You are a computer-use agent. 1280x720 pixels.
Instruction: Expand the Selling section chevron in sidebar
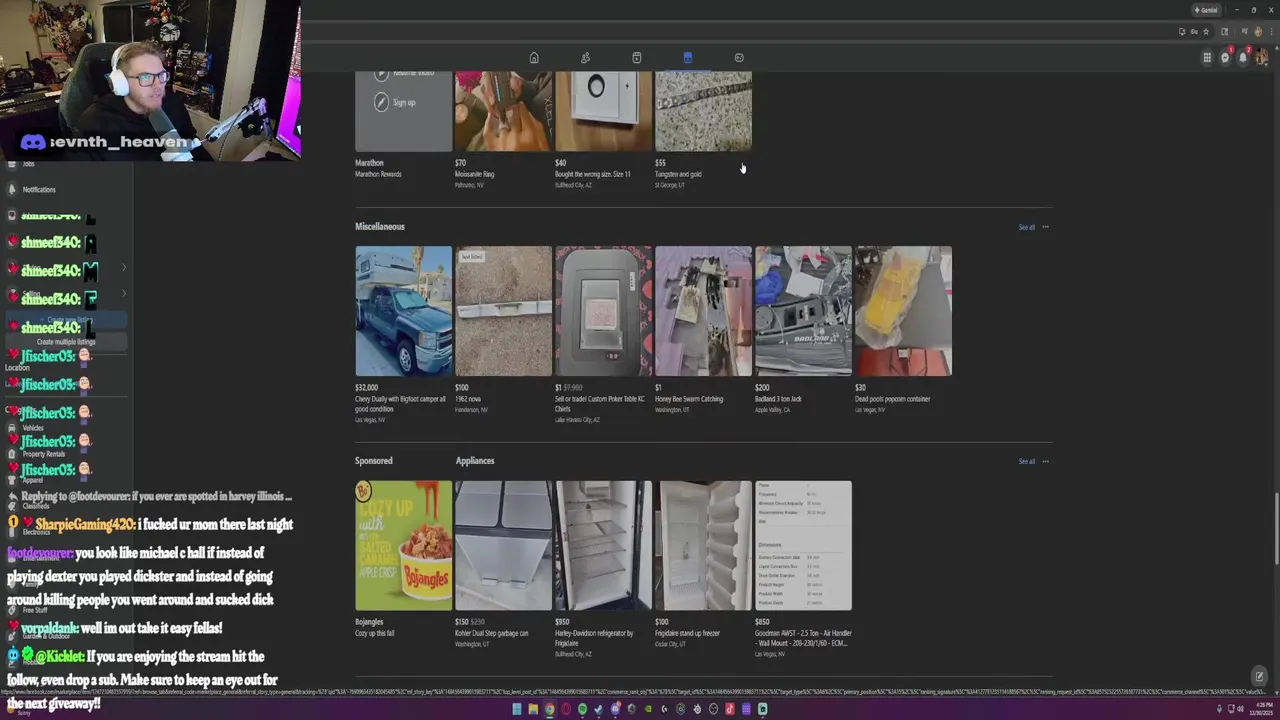tap(124, 294)
